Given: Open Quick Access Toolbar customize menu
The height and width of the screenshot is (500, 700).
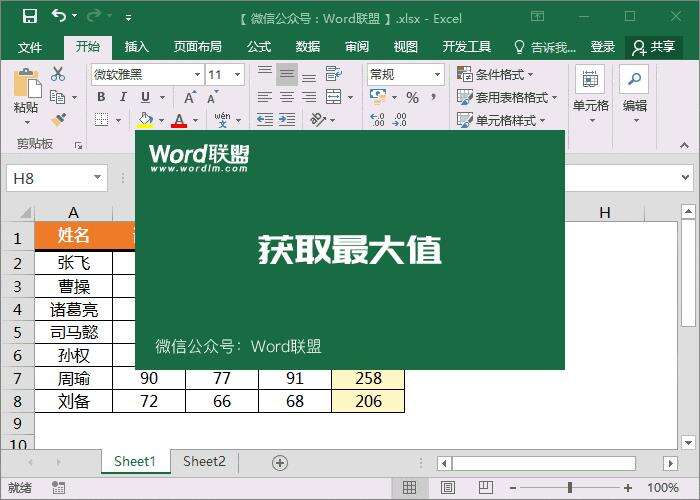Looking at the screenshot, I should point(129,18).
